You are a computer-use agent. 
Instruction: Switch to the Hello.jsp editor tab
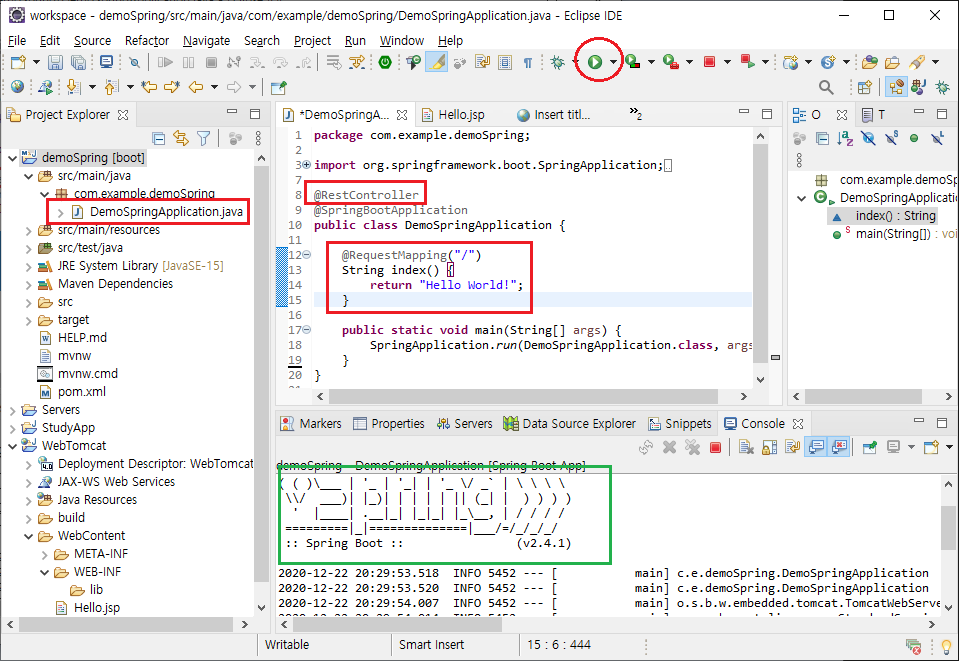[x=460, y=115]
